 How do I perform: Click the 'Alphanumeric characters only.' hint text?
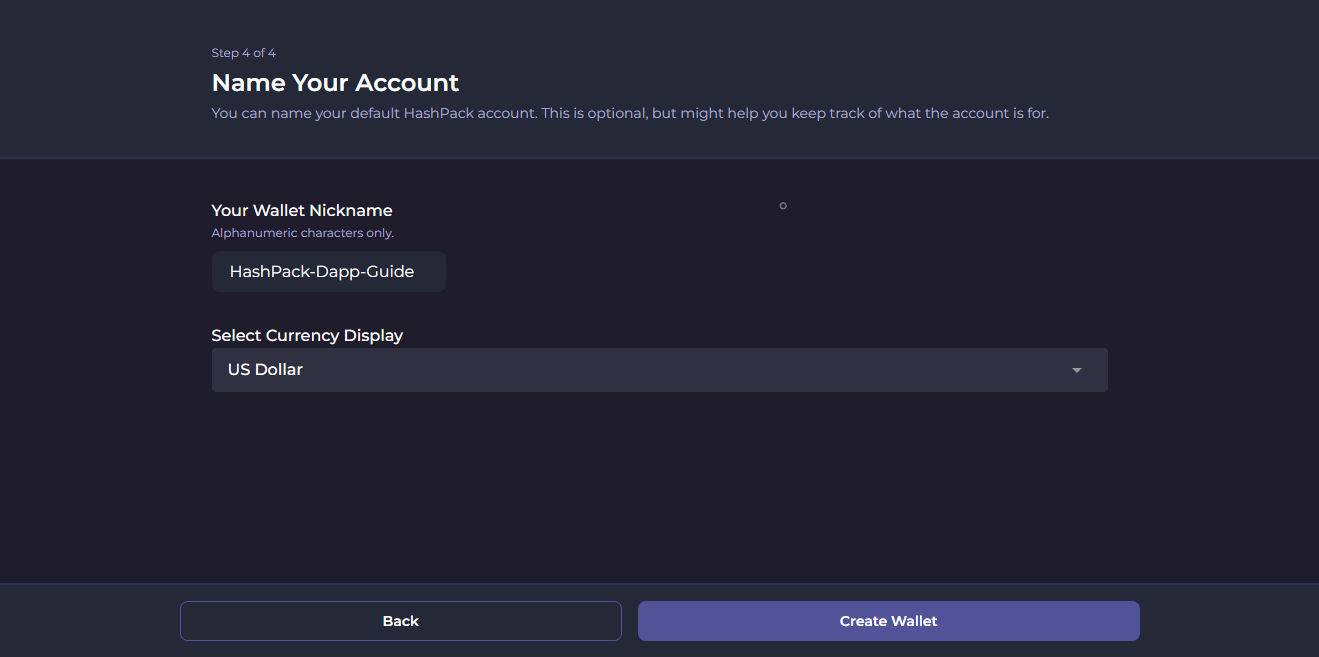[302, 233]
